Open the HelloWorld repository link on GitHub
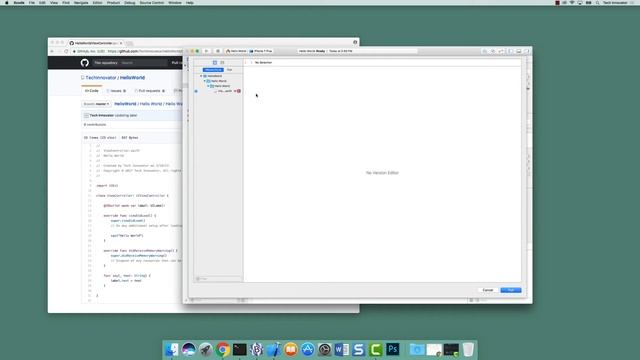Viewport: 640px width, 360px height. pyautogui.click(x=132, y=78)
